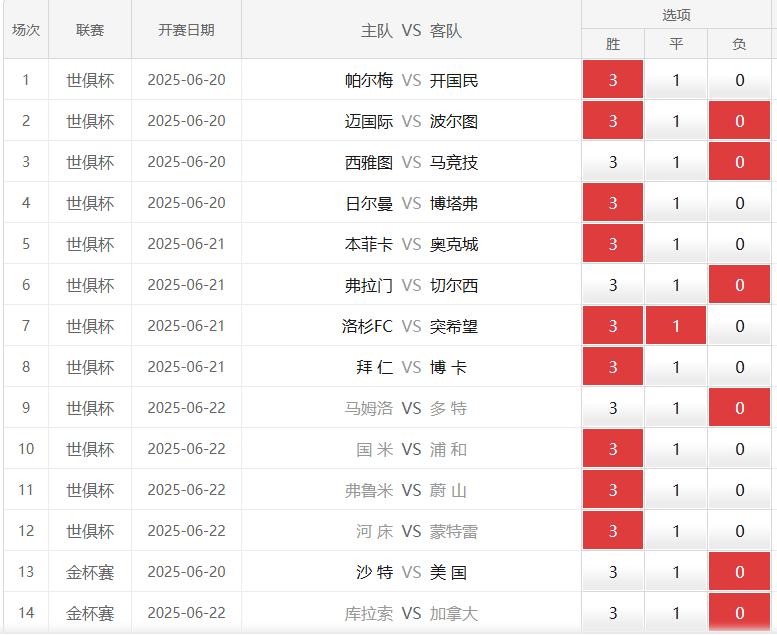The image size is (777, 635).
Task: Click 金杯赛 league cell in match 13
Action: [90, 572]
